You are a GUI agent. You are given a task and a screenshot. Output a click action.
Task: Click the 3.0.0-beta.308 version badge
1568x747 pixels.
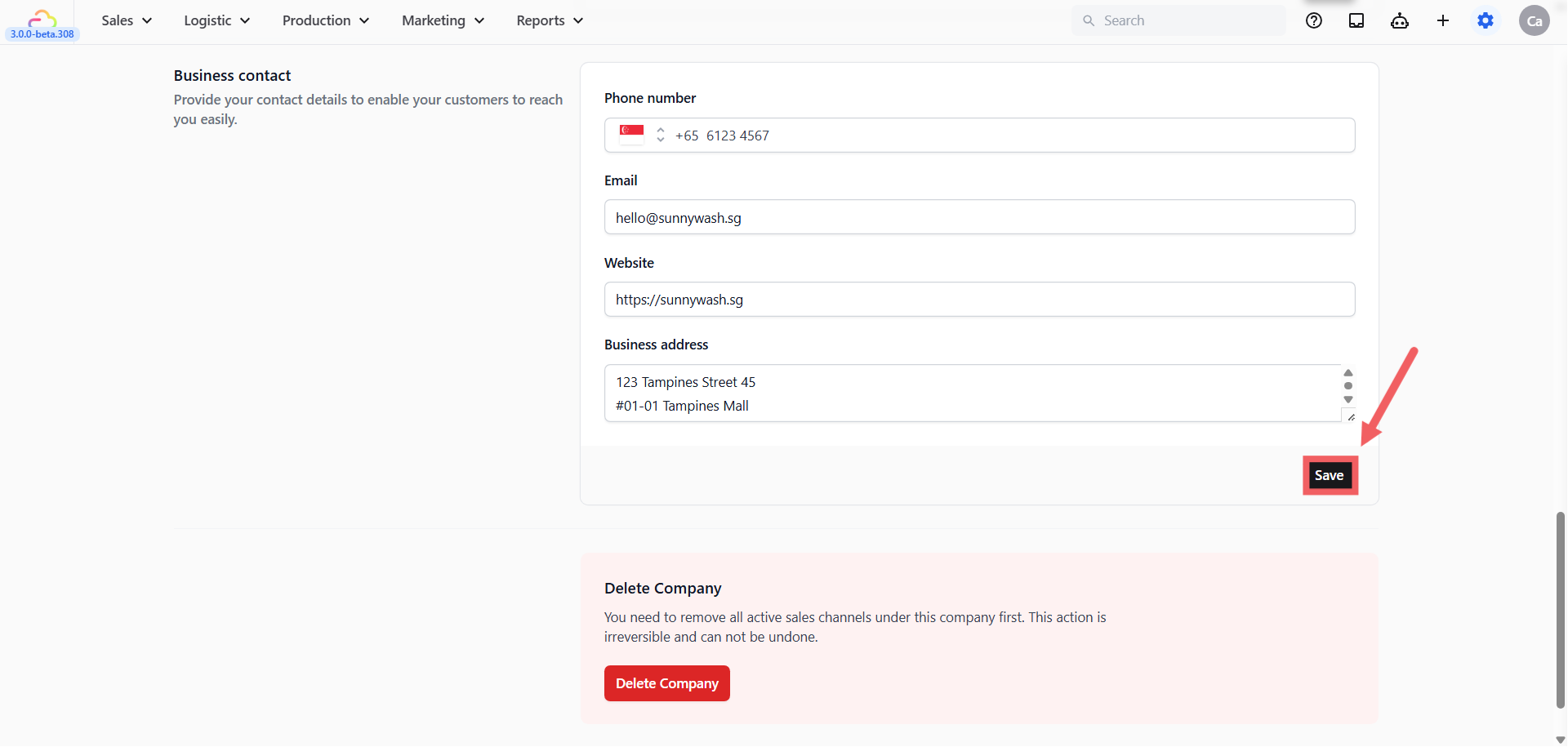[x=42, y=34]
